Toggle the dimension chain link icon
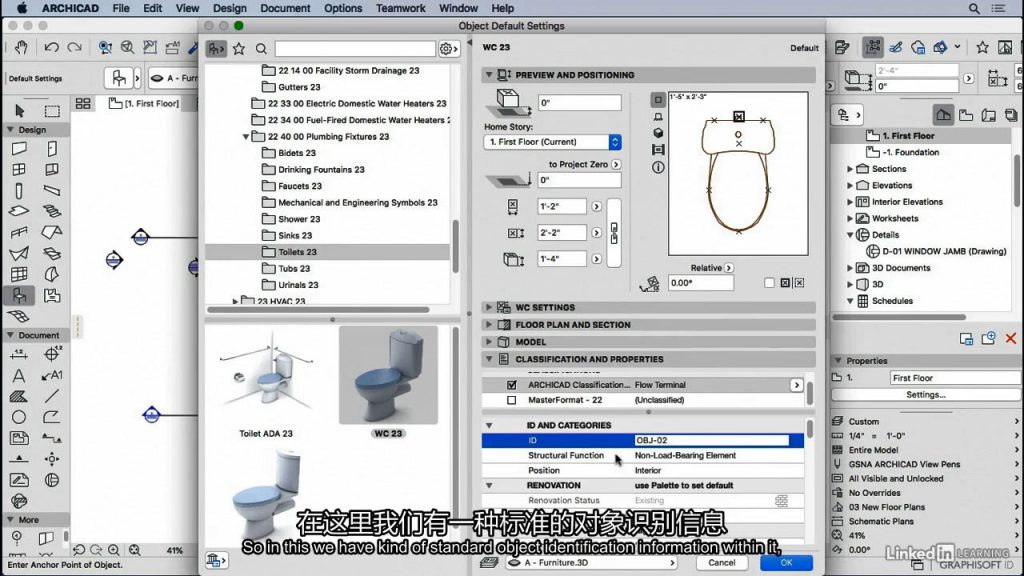The width and height of the screenshot is (1024, 576). point(614,232)
